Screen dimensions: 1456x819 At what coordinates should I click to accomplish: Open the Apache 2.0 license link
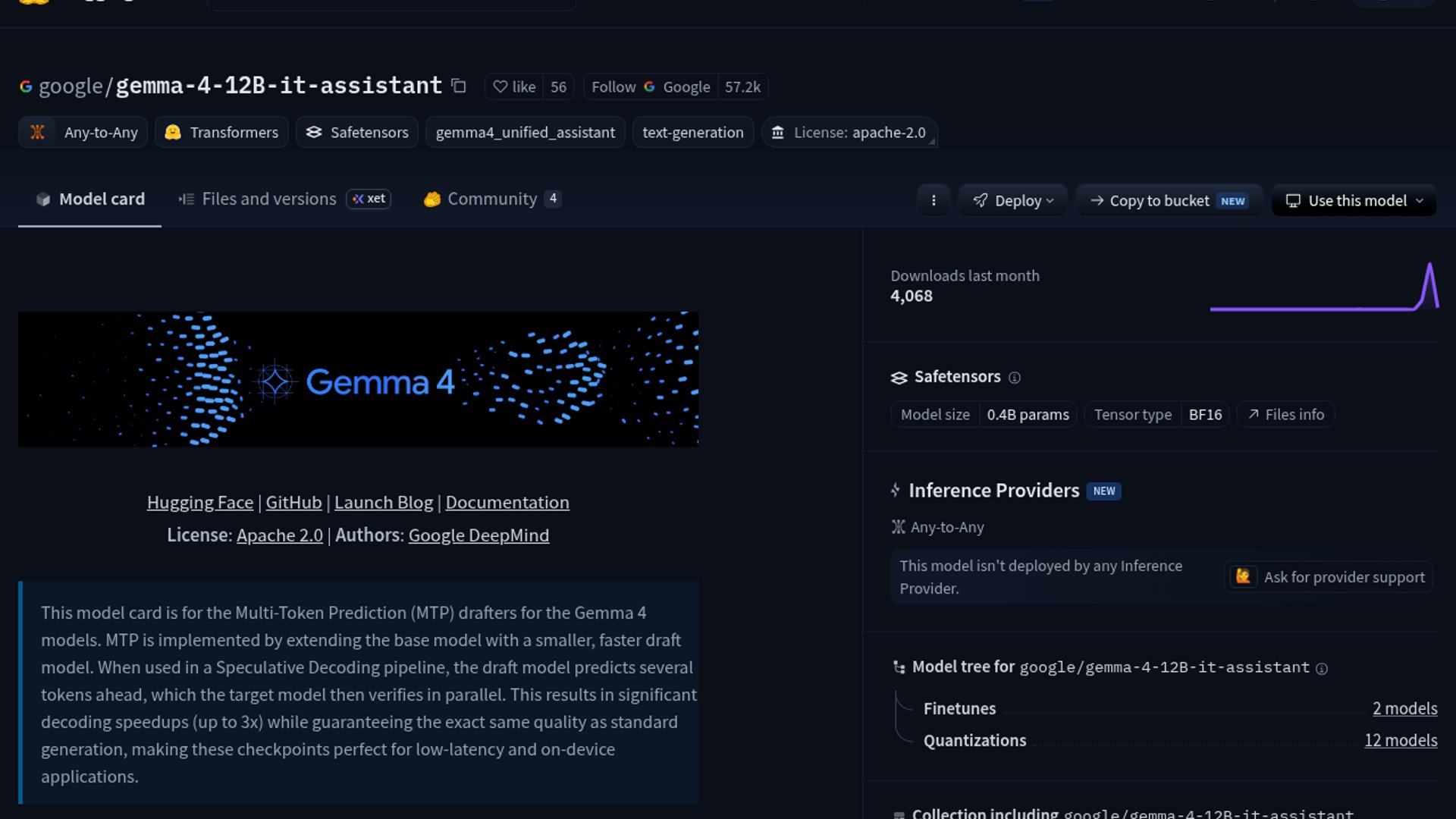point(280,535)
